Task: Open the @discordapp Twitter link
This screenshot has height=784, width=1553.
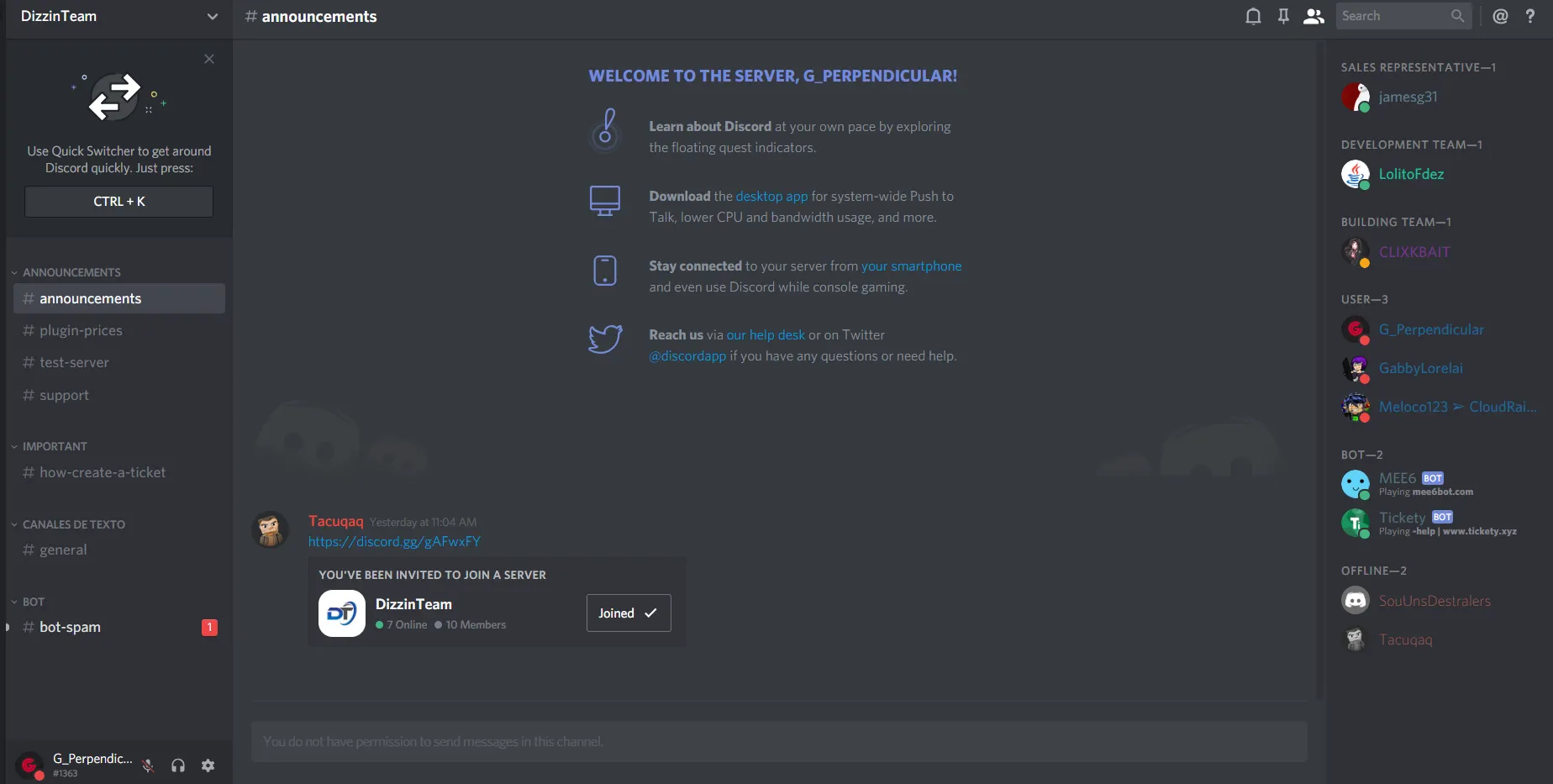Action: (x=687, y=355)
